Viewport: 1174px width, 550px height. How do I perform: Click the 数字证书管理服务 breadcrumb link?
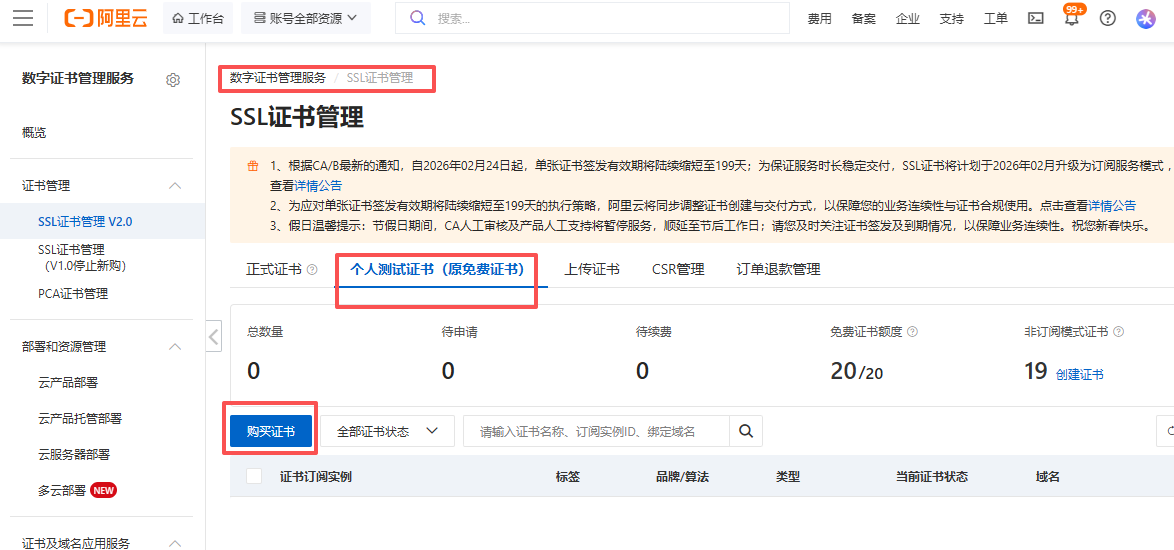pos(278,77)
